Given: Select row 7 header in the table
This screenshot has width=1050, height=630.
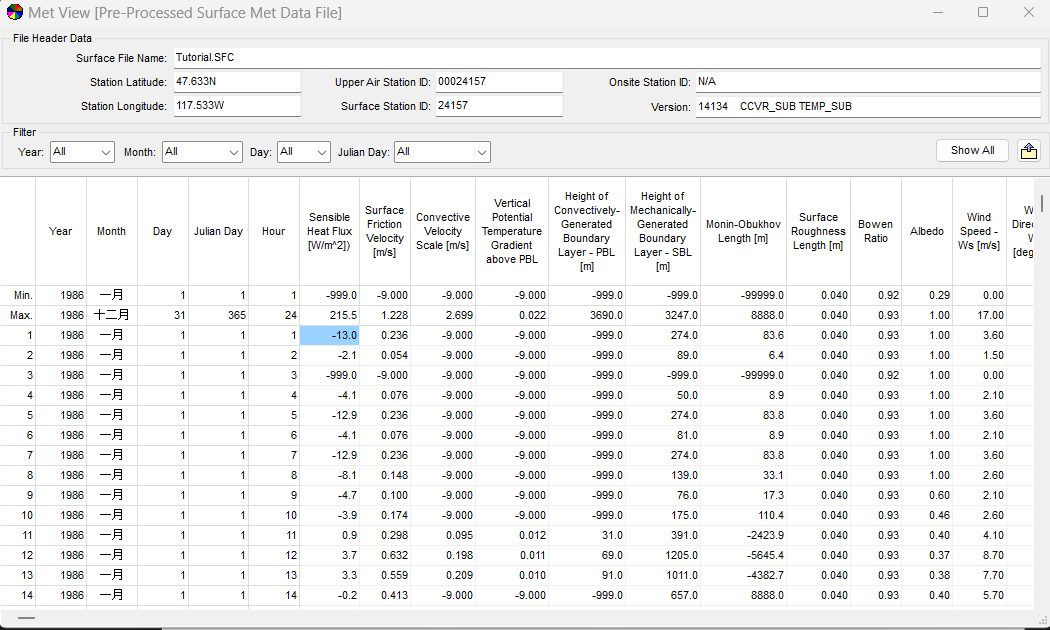Looking at the screenshot, I should pyautogui.click(x=17, y=455).
